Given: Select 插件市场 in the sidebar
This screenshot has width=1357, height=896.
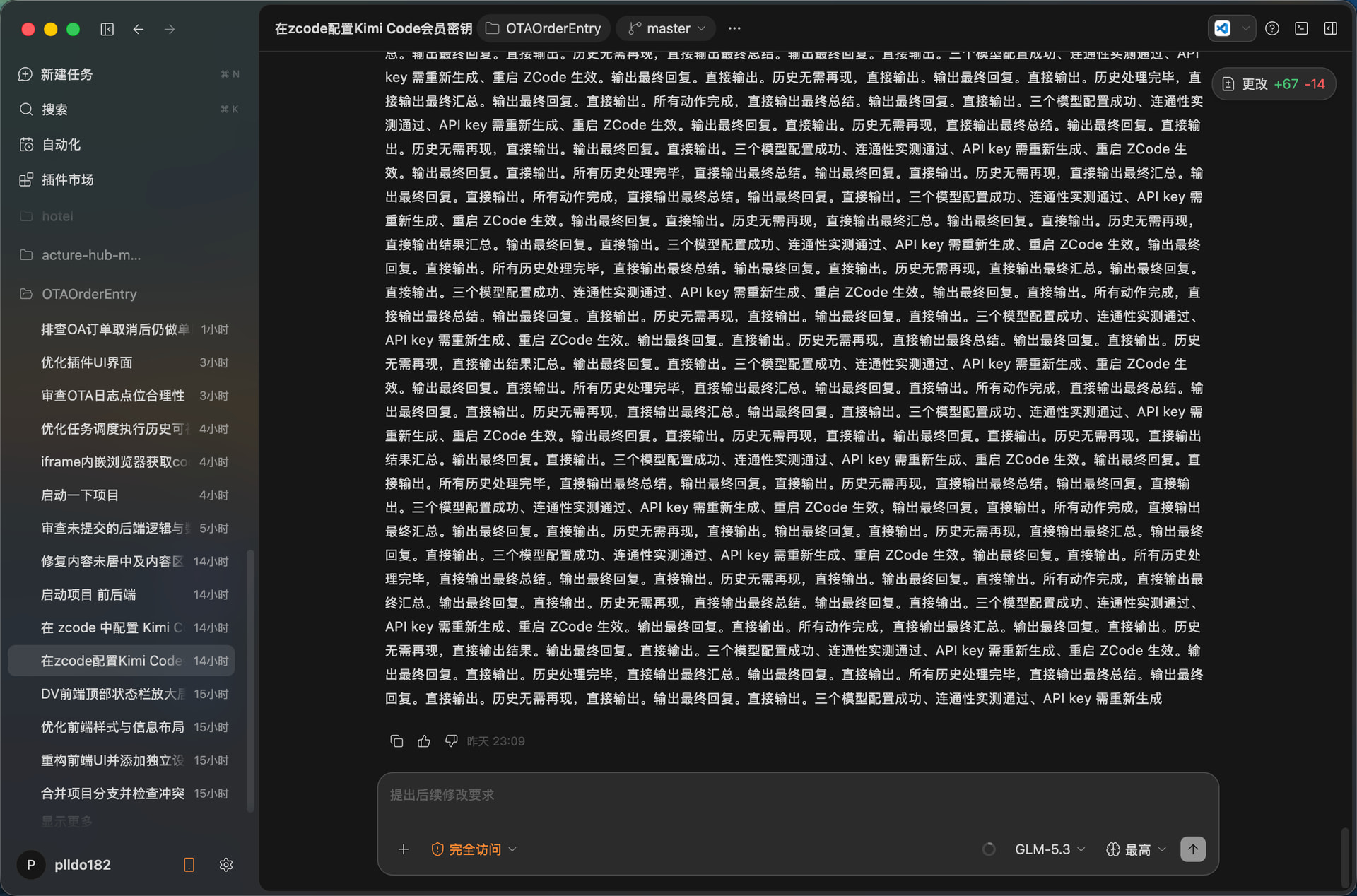Looking at the screenshot, I should point(129,179).
